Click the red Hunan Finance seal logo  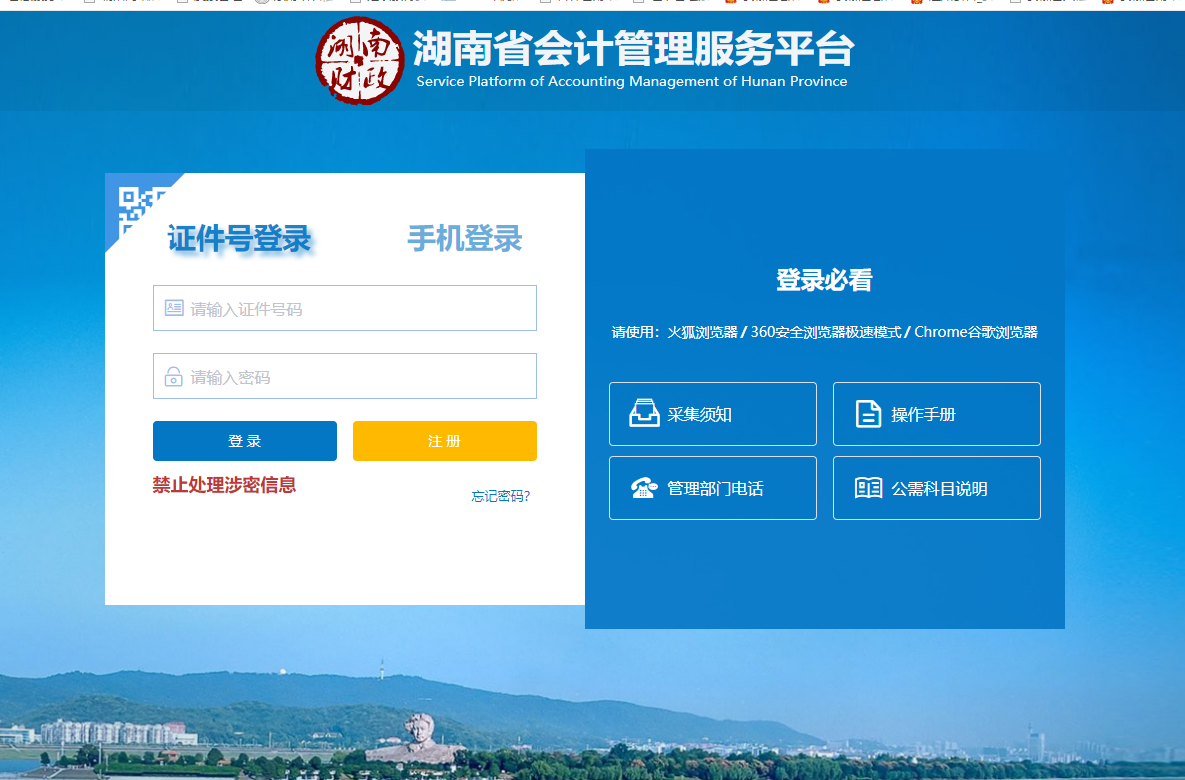[361, 61]
